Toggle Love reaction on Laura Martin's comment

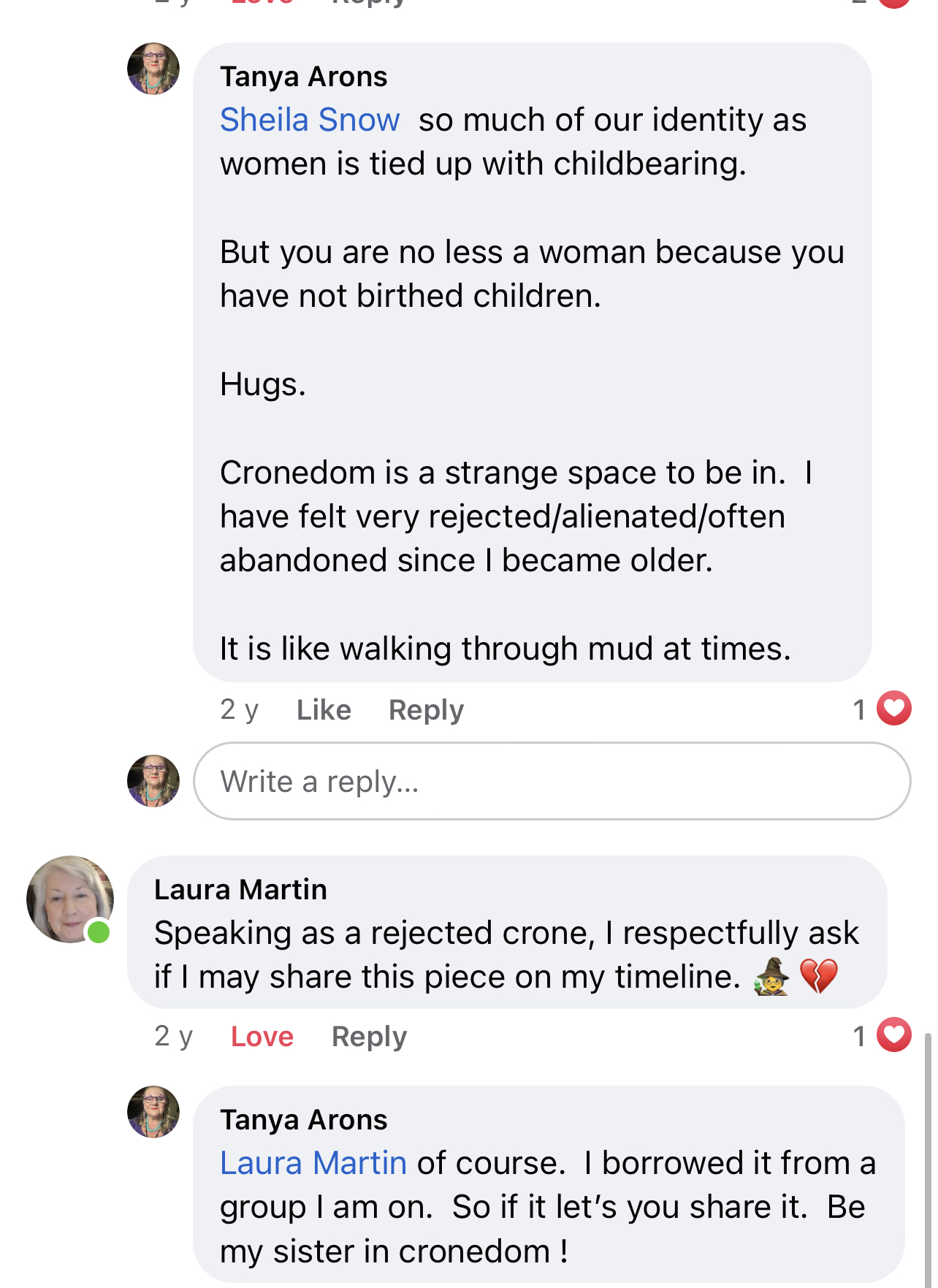point(262,1037)
